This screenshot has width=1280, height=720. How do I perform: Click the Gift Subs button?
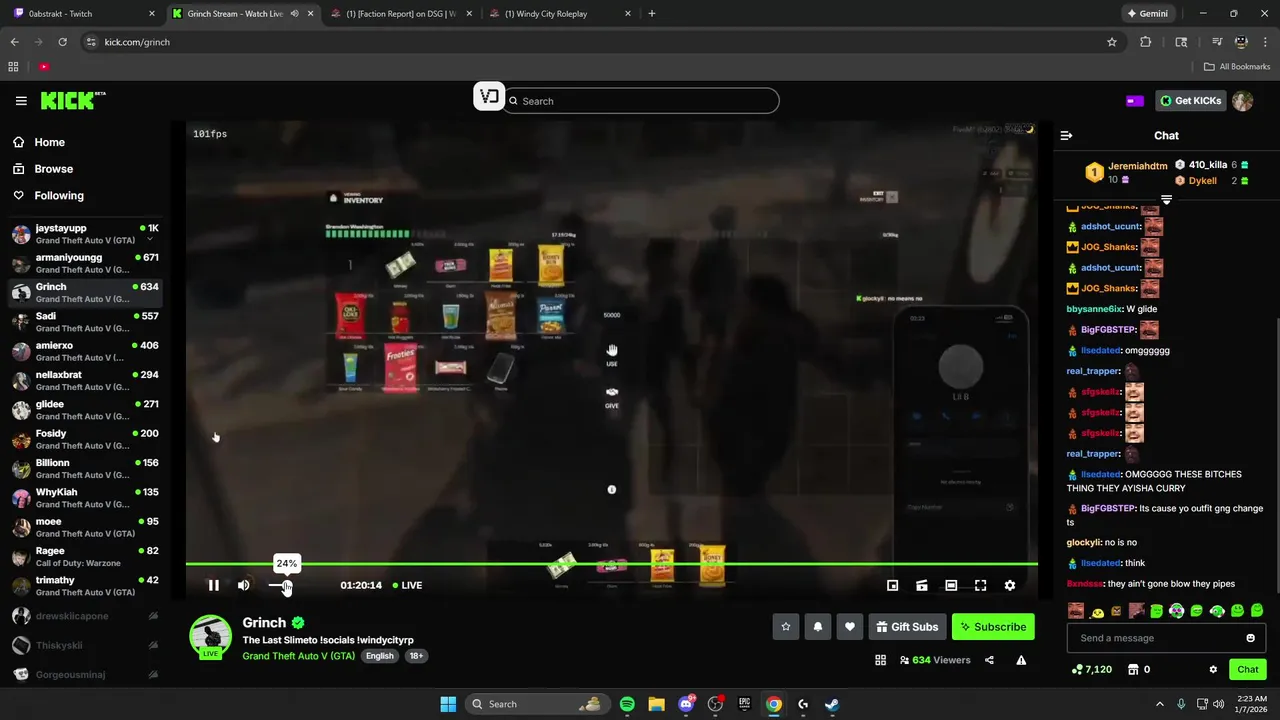(x=907, y=627)
